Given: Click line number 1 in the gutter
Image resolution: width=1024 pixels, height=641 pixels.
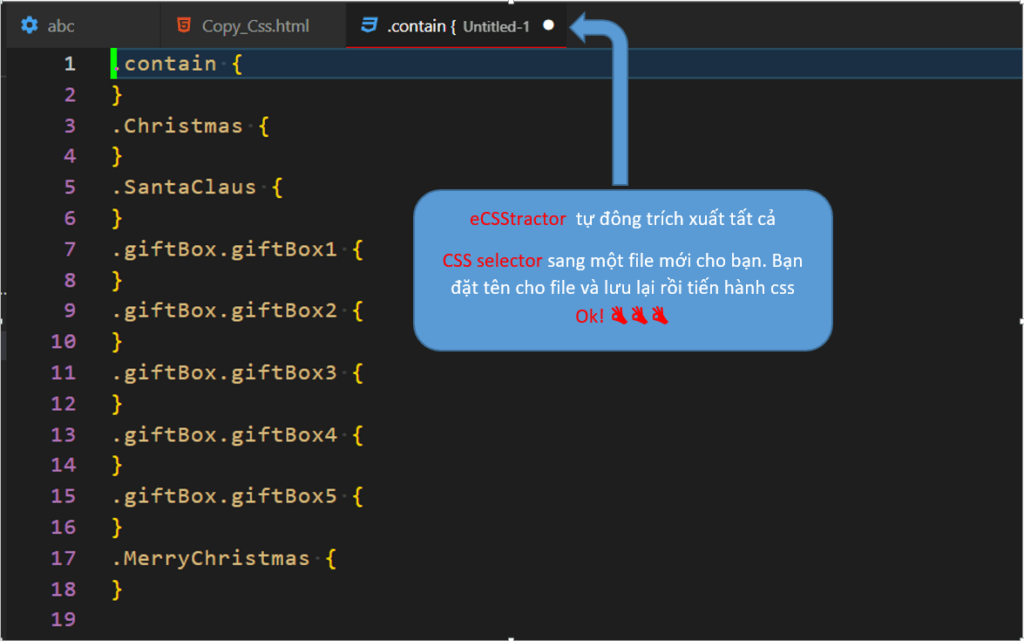Looking at the screenshot, I should click(x=70, y=64).
